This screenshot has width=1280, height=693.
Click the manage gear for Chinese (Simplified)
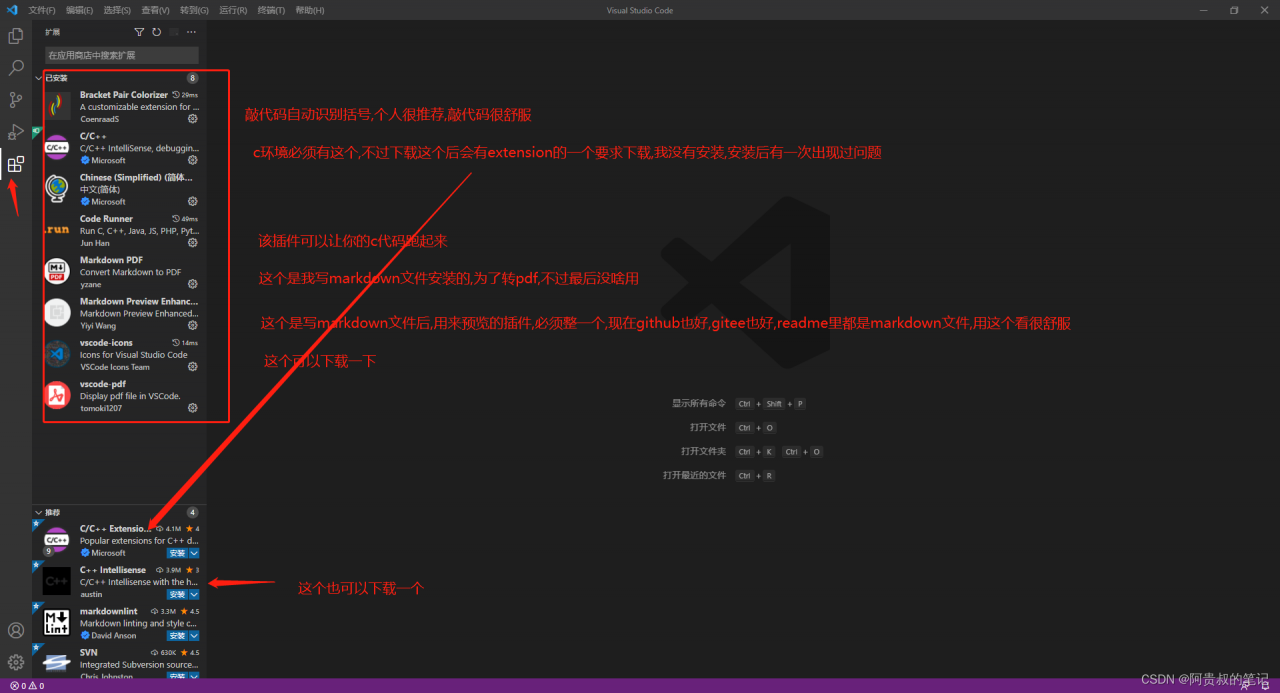click(193, 201)
